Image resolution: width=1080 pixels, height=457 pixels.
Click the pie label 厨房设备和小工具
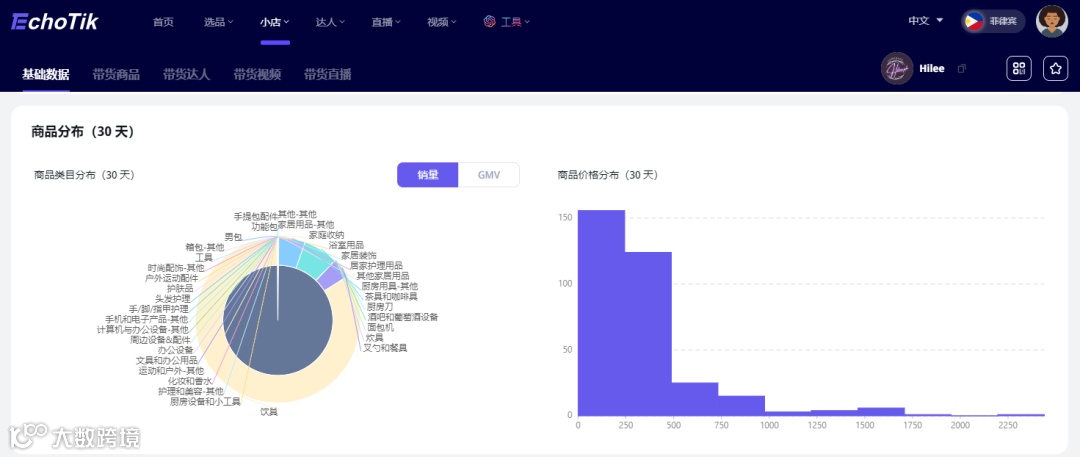point(205,401)
